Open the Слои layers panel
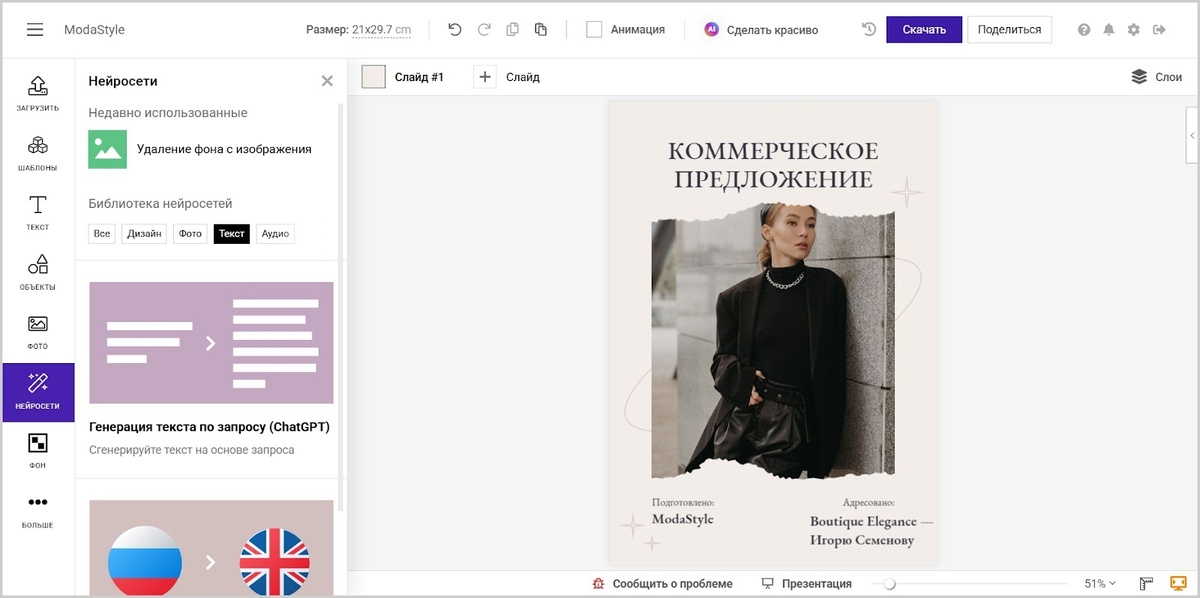Screen dimensions: 1200x598 tap(1156, 77)
